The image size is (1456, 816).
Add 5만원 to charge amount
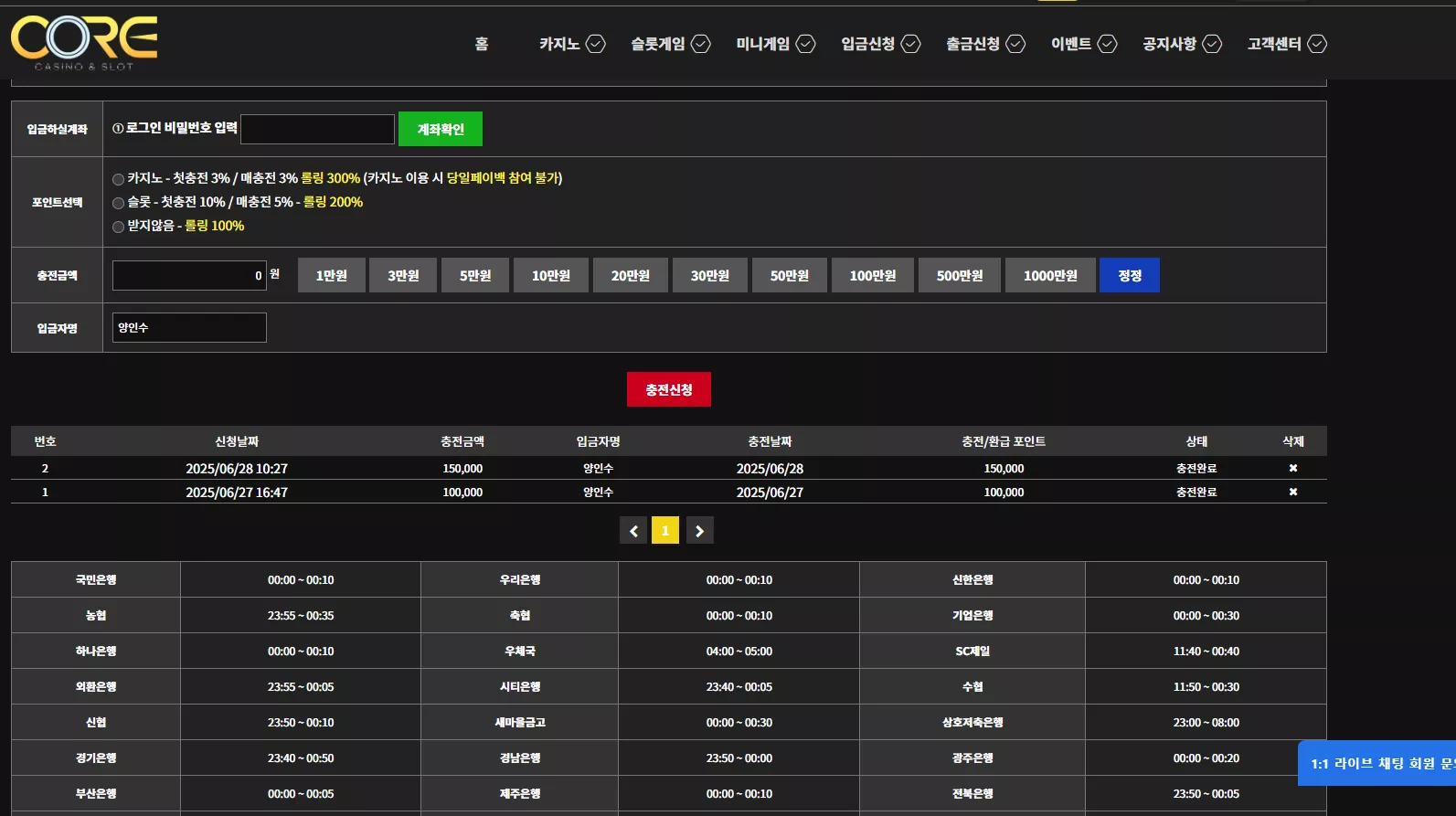pos(475,275)
